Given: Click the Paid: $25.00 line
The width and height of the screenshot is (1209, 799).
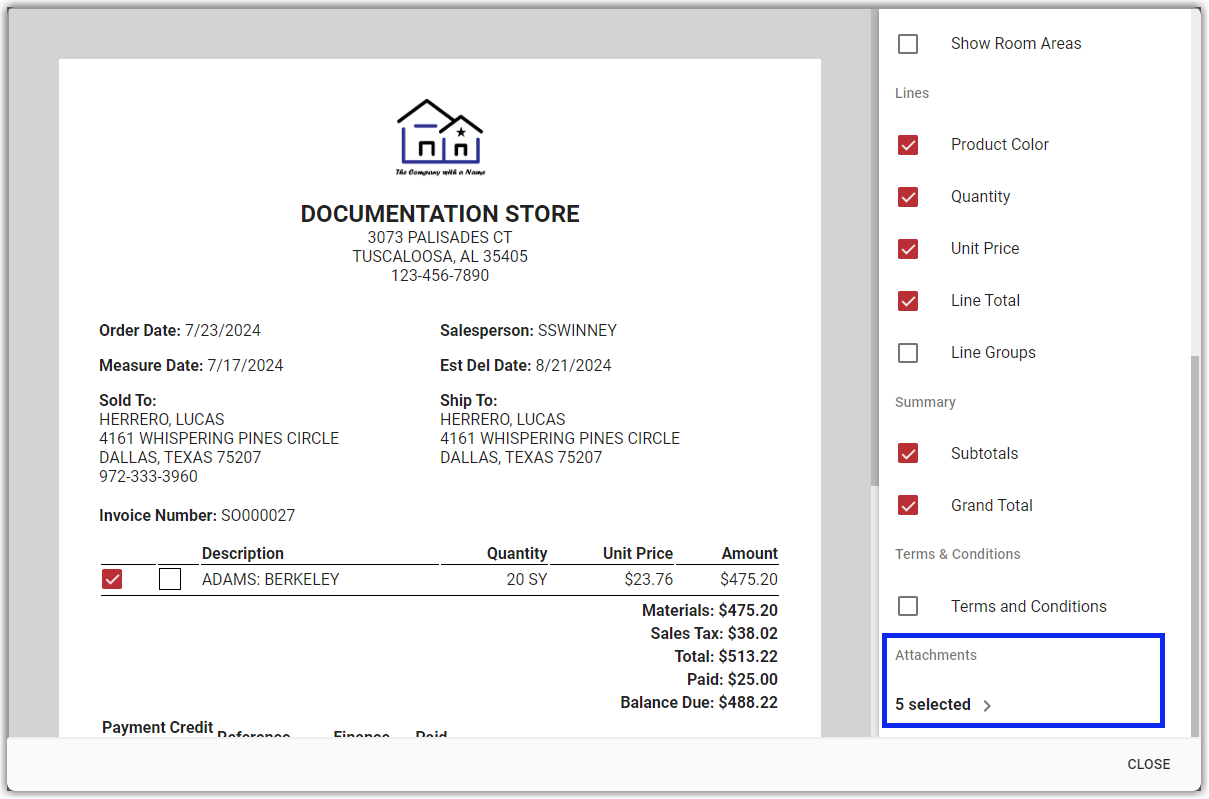Looking at the screenshot, I should click(x=732, y=680).
